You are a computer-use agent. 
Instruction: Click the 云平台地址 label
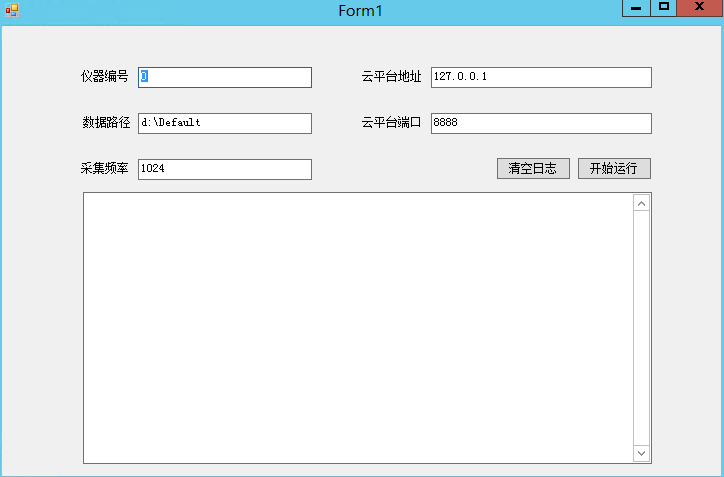tap(391, 77)
